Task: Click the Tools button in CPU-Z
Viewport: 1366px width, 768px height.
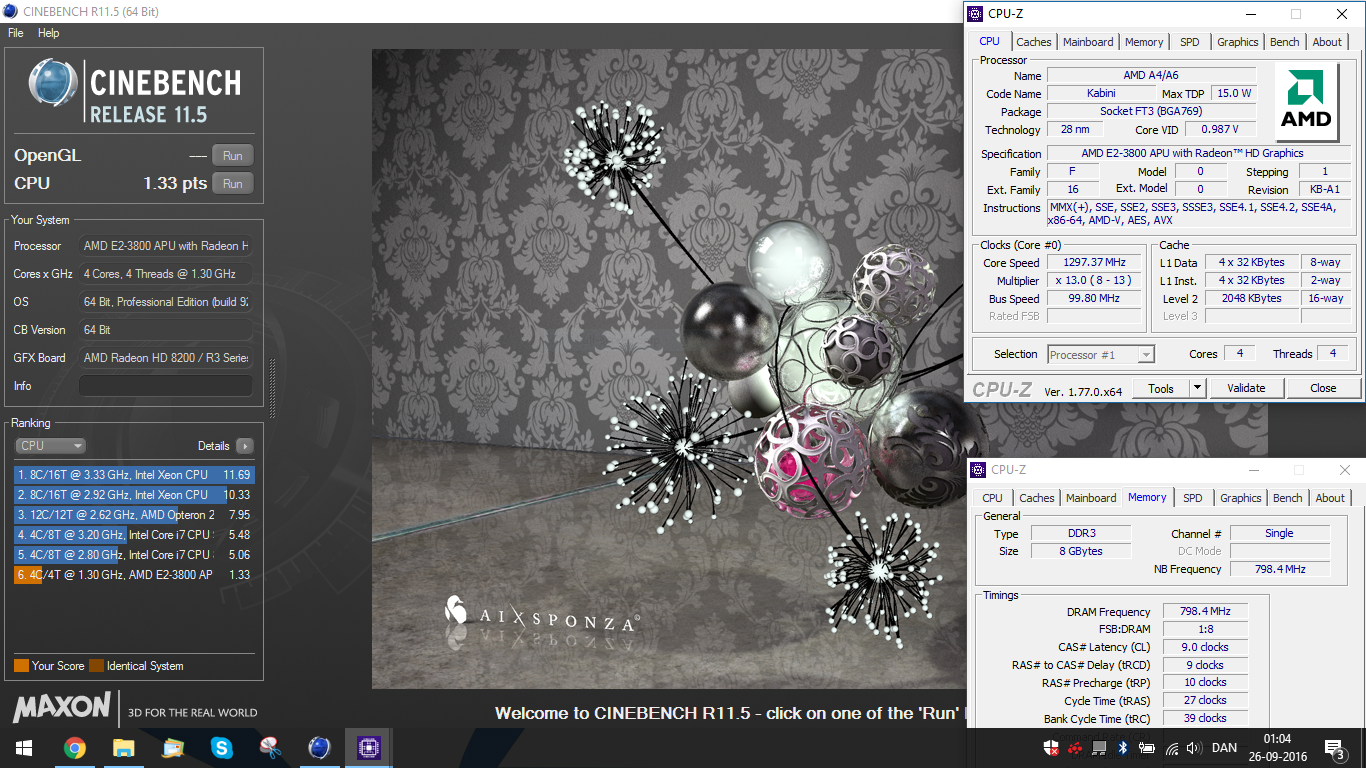Action: (x=1161, y=388)
